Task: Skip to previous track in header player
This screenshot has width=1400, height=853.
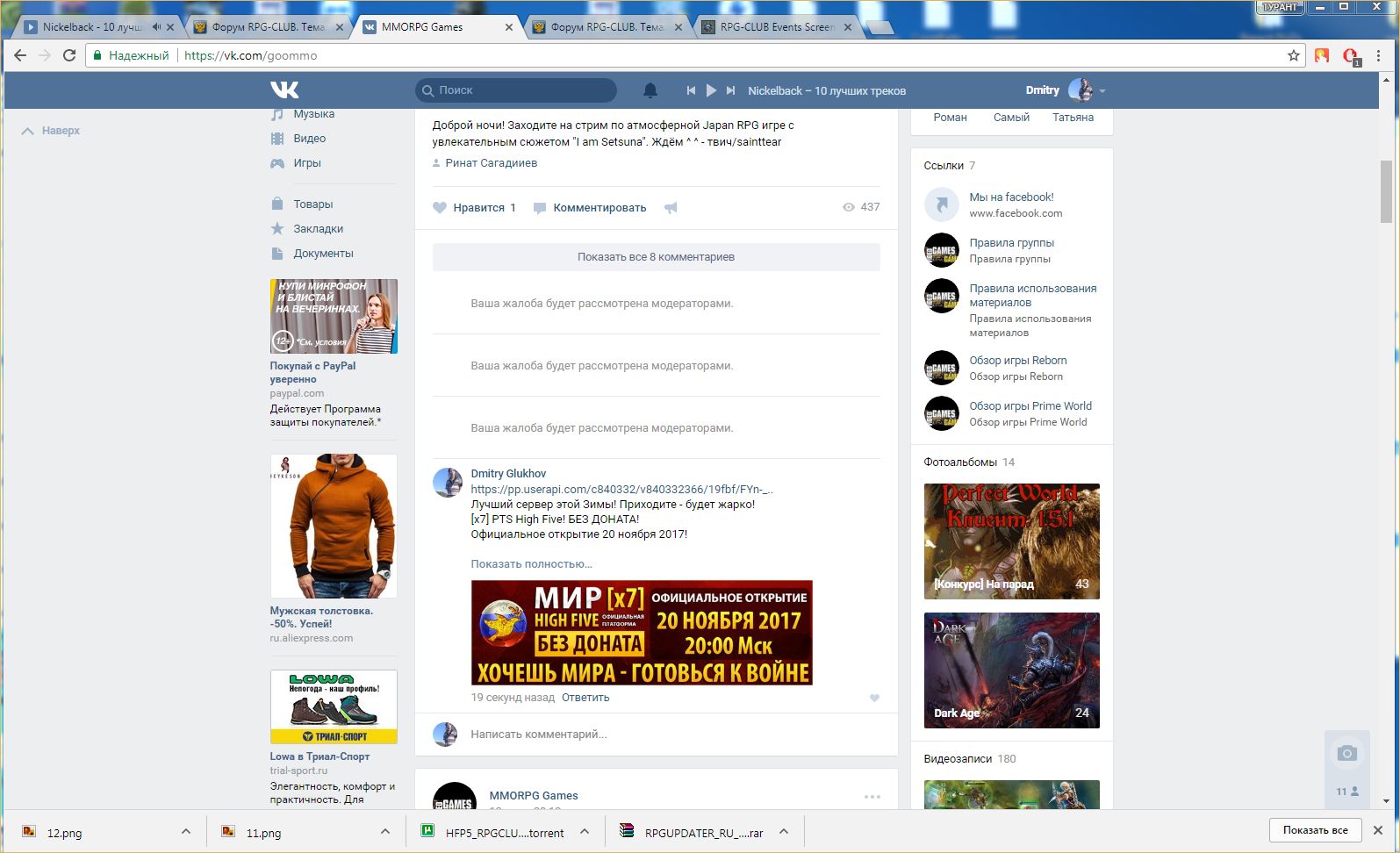Action: 691,90
